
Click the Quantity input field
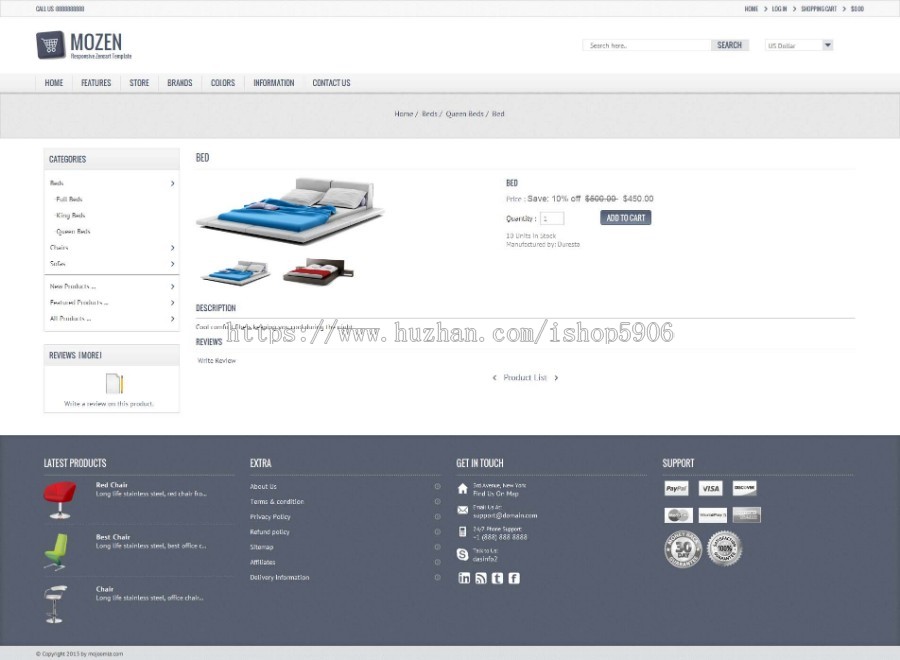[553, 217]
